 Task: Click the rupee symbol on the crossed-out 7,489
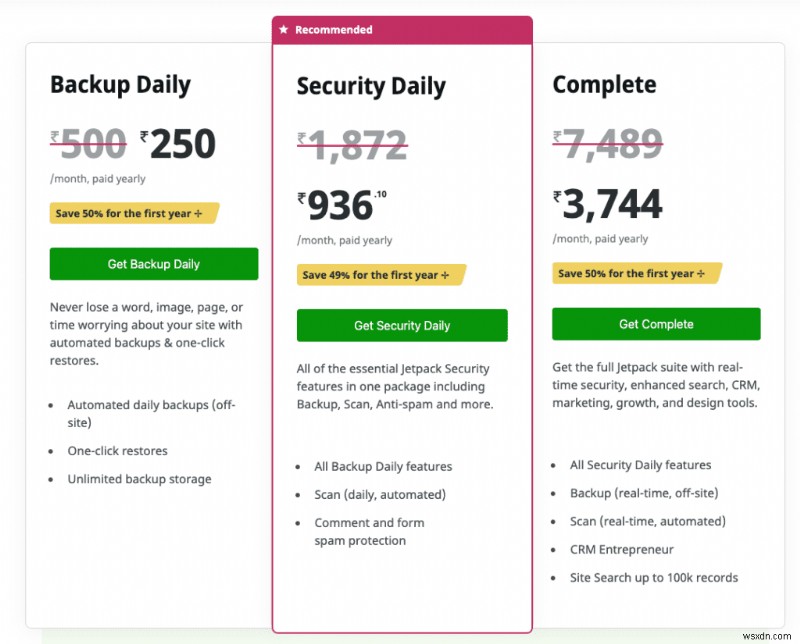(x=557, y=136)
